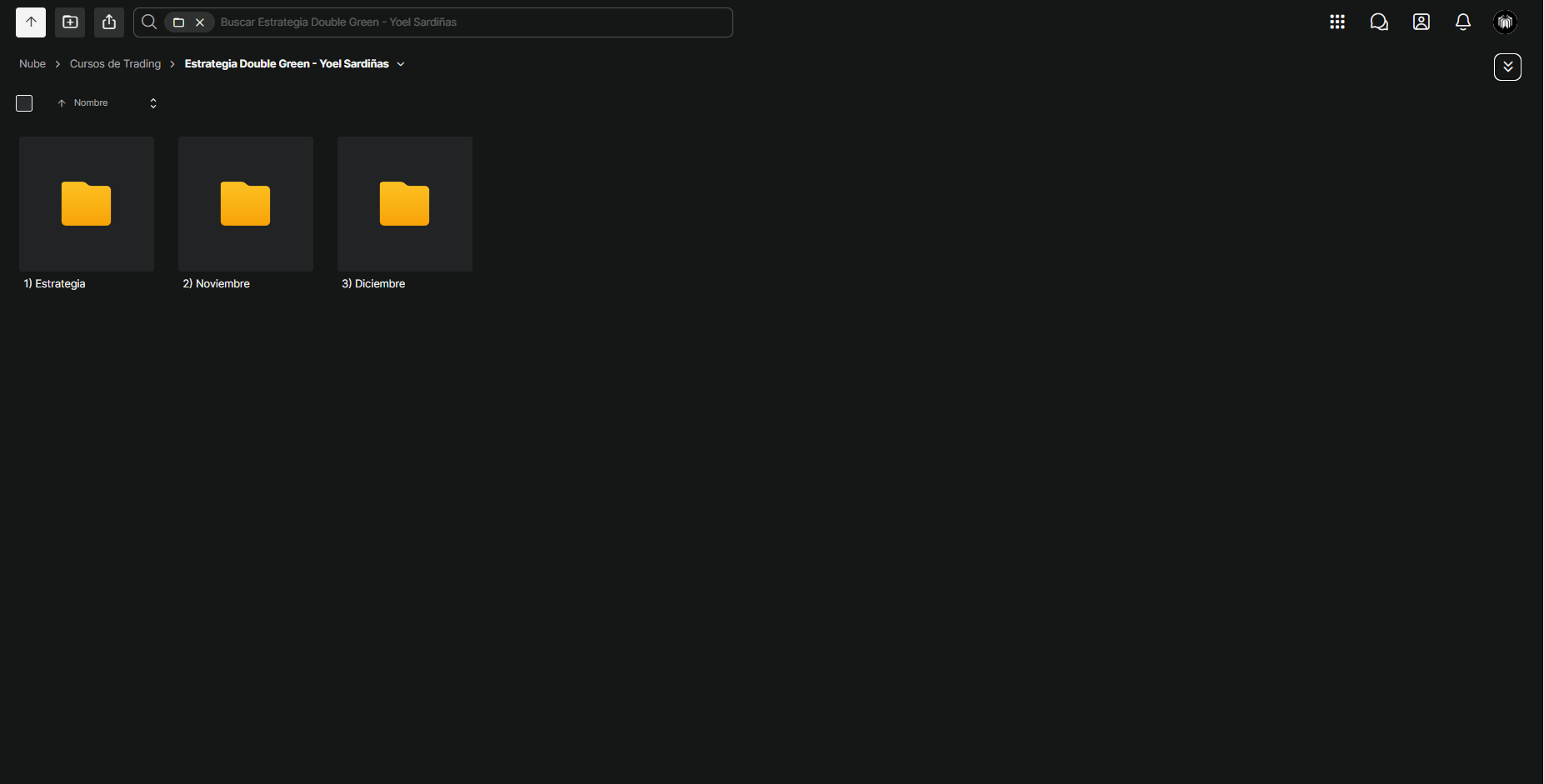Screen dimensions: 1544x784
Task: Expand the double-chevron panel button
Action: (x=1507, y=67)
